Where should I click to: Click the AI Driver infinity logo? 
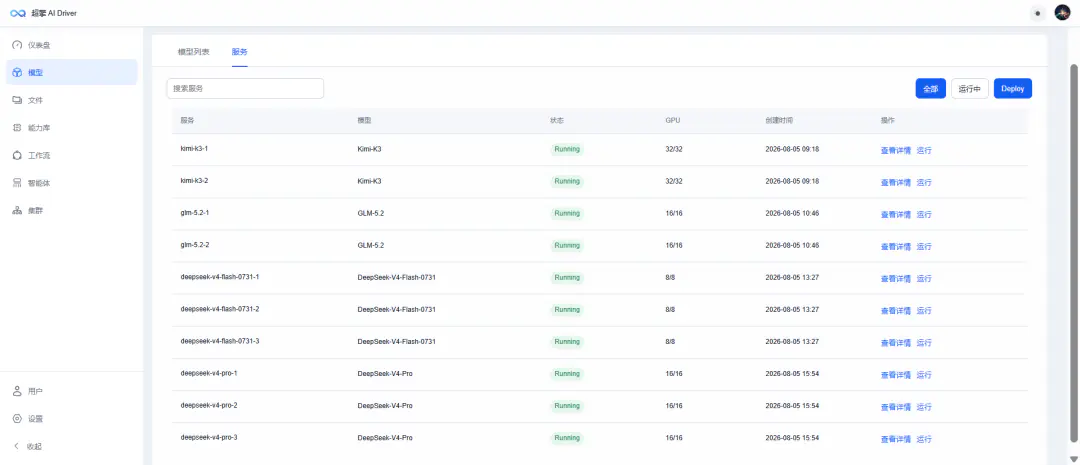tap(18, 13)
